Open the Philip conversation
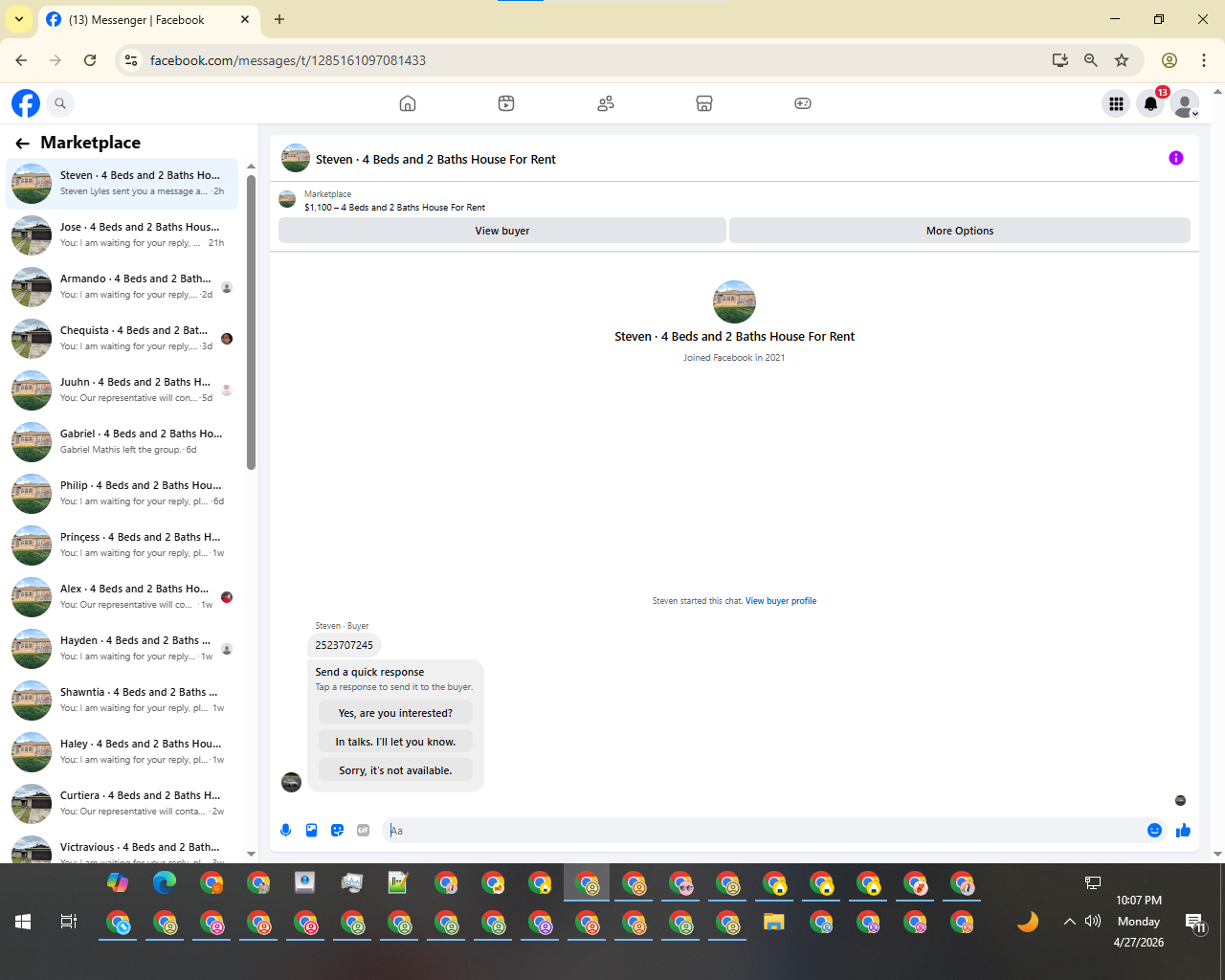The width and height of the screenshot is (1225, 980). coord(122,493)
